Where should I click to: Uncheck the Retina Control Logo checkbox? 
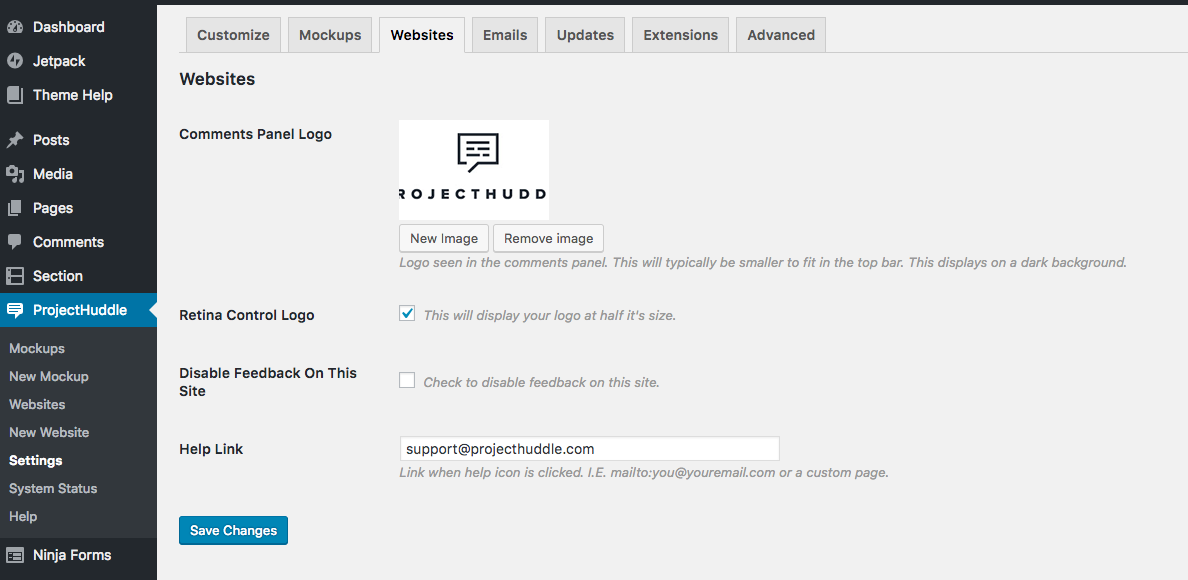(x=407, y=314)
